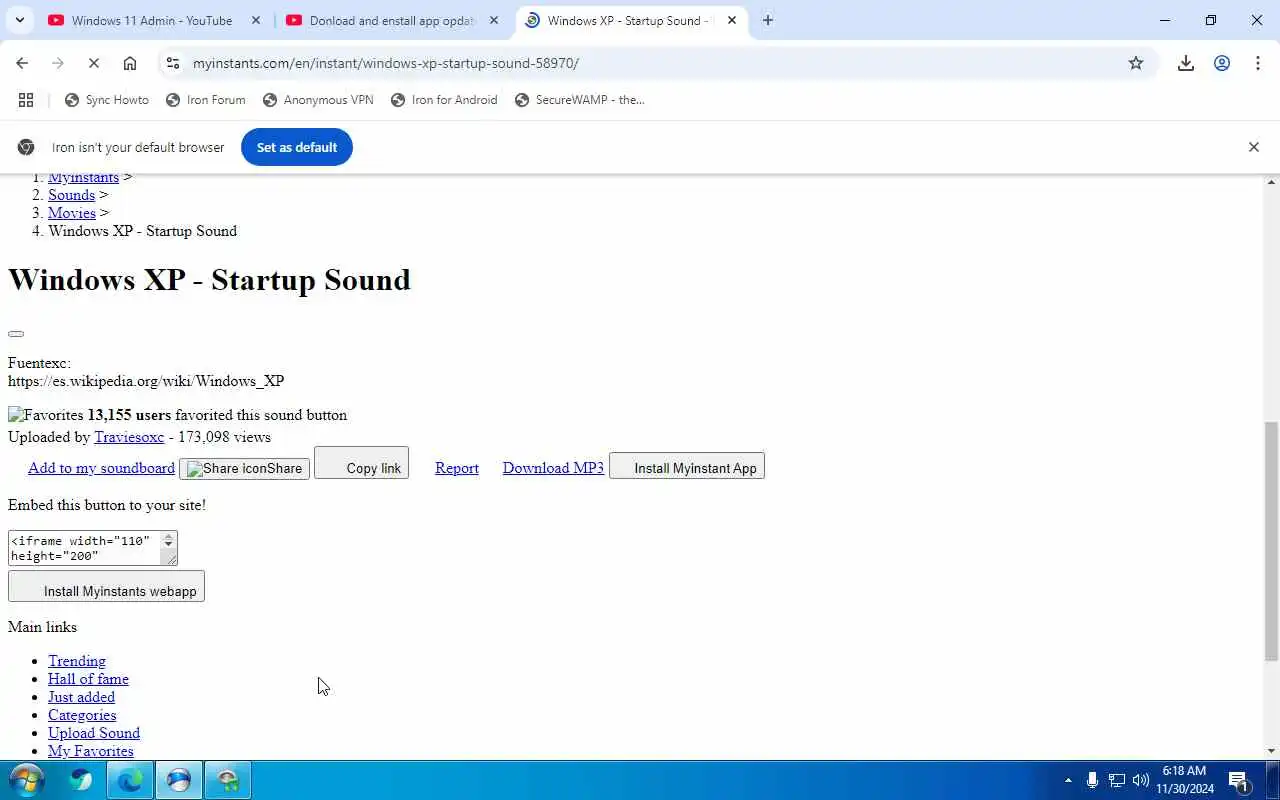Close the Windows 11 Admin YouTube tab

pos(256,20)
